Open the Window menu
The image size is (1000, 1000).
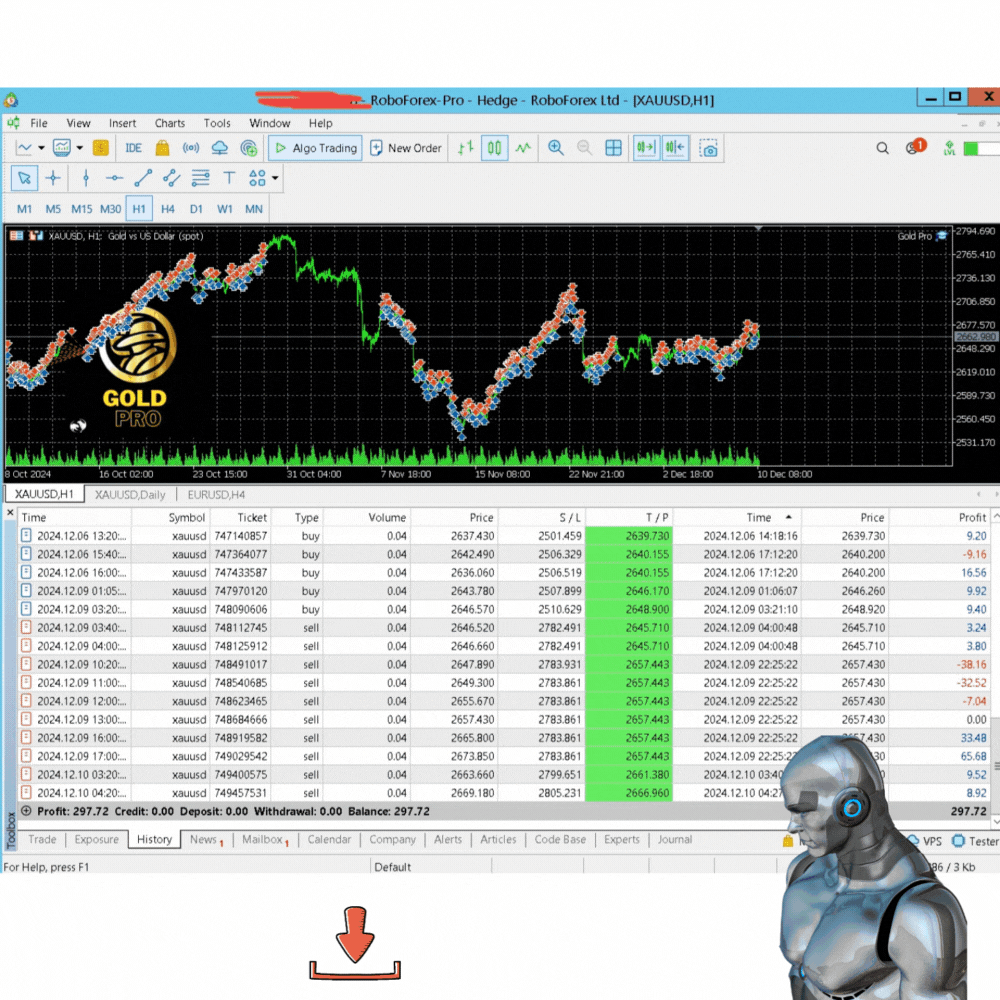269,123
